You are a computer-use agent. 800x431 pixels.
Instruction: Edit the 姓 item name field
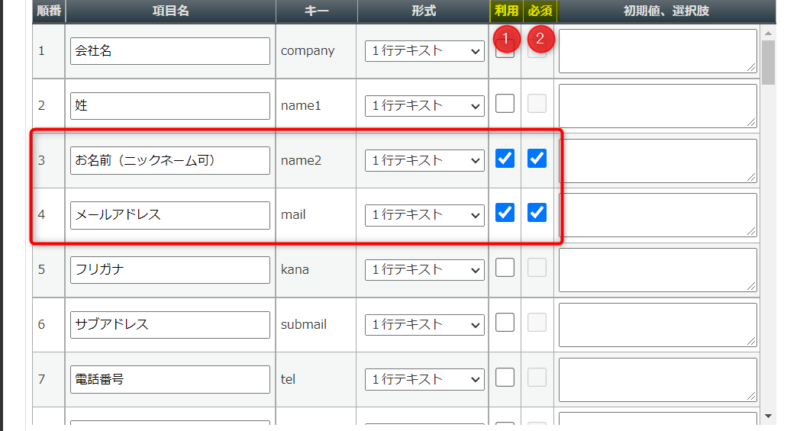[x=170, y=106]
